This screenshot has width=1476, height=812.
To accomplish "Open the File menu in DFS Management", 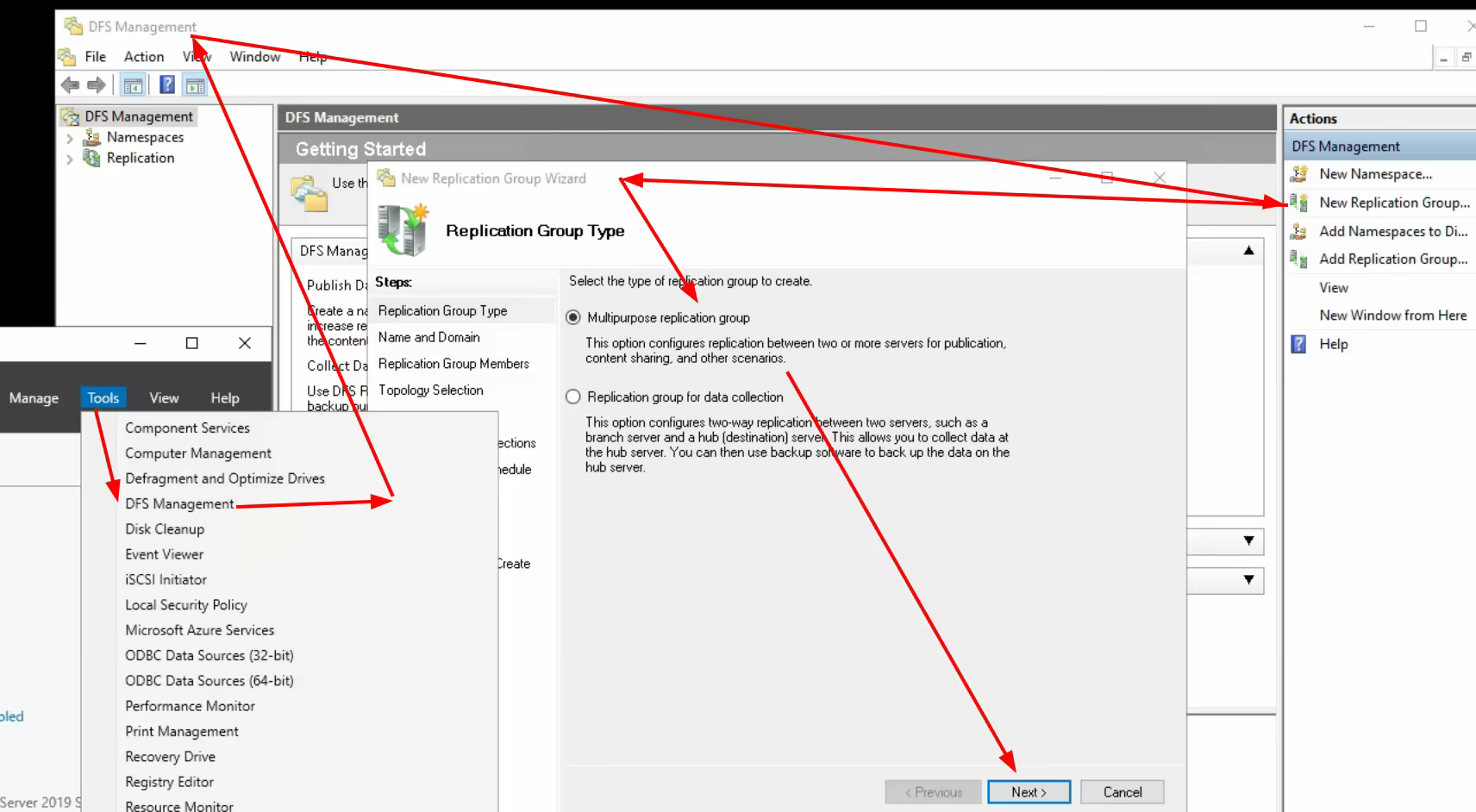I will coord(96,57).
